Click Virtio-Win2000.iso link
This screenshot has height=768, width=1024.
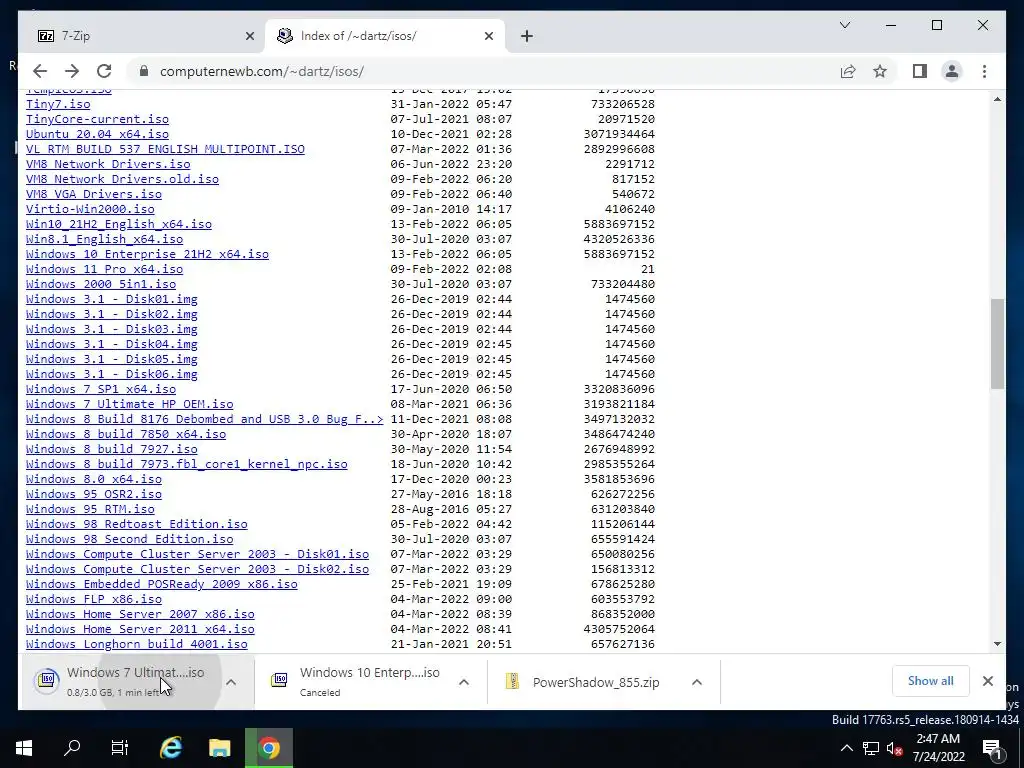point(90,209)
